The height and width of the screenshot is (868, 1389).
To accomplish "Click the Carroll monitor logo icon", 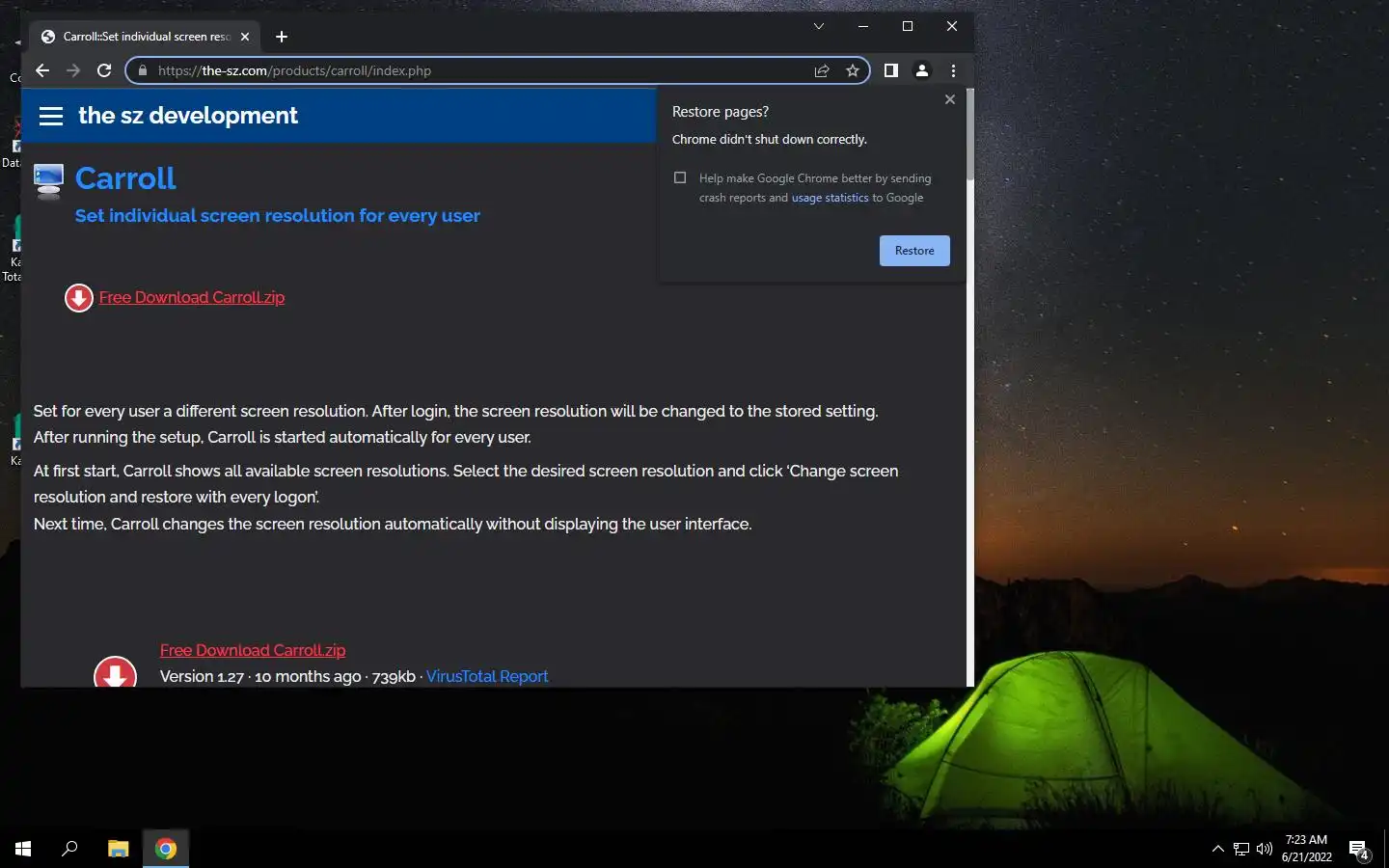I will coord(48,180).
